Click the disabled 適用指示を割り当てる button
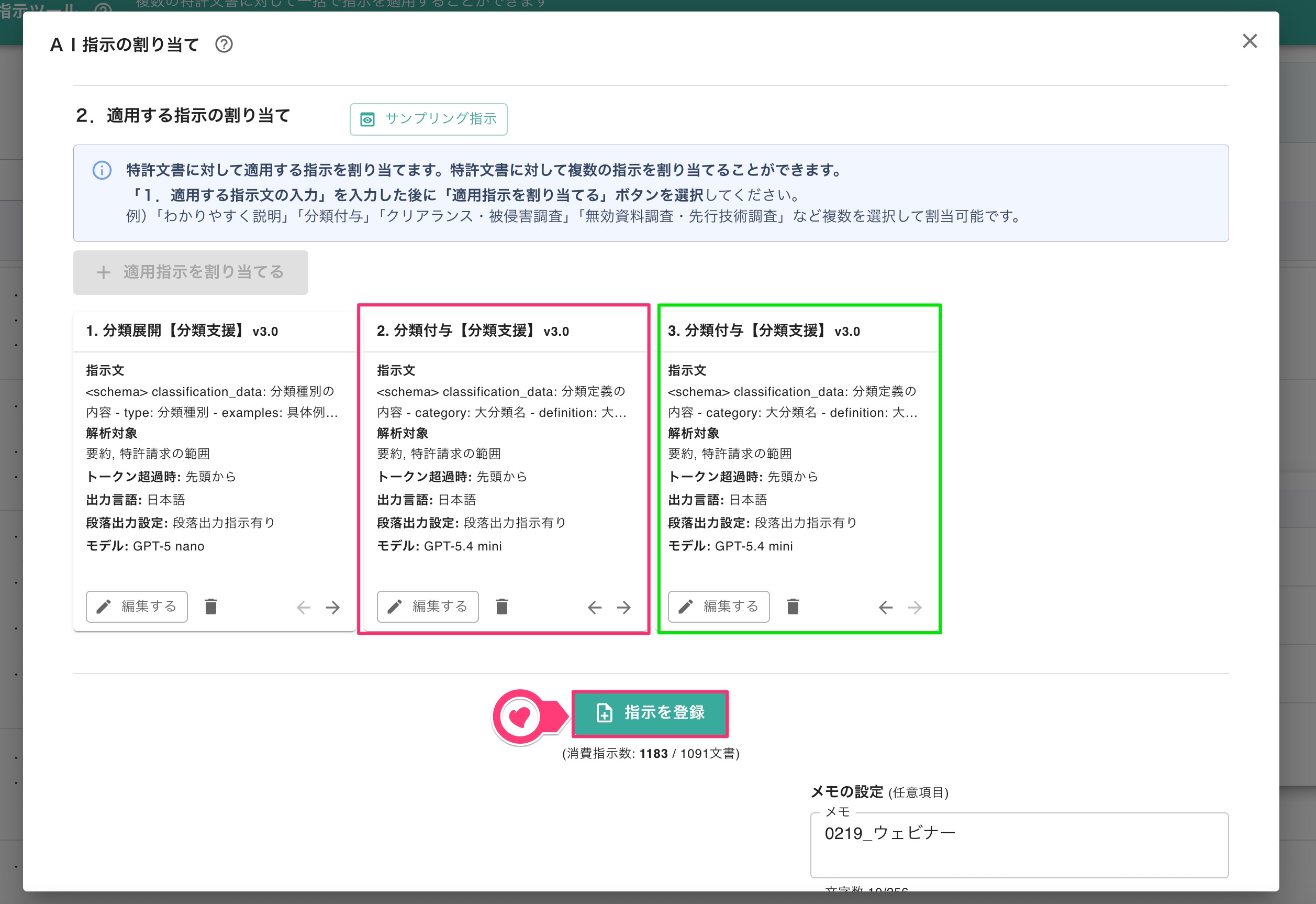Image resolution: width=1316 pixels, height=904 pixels. 190,272
